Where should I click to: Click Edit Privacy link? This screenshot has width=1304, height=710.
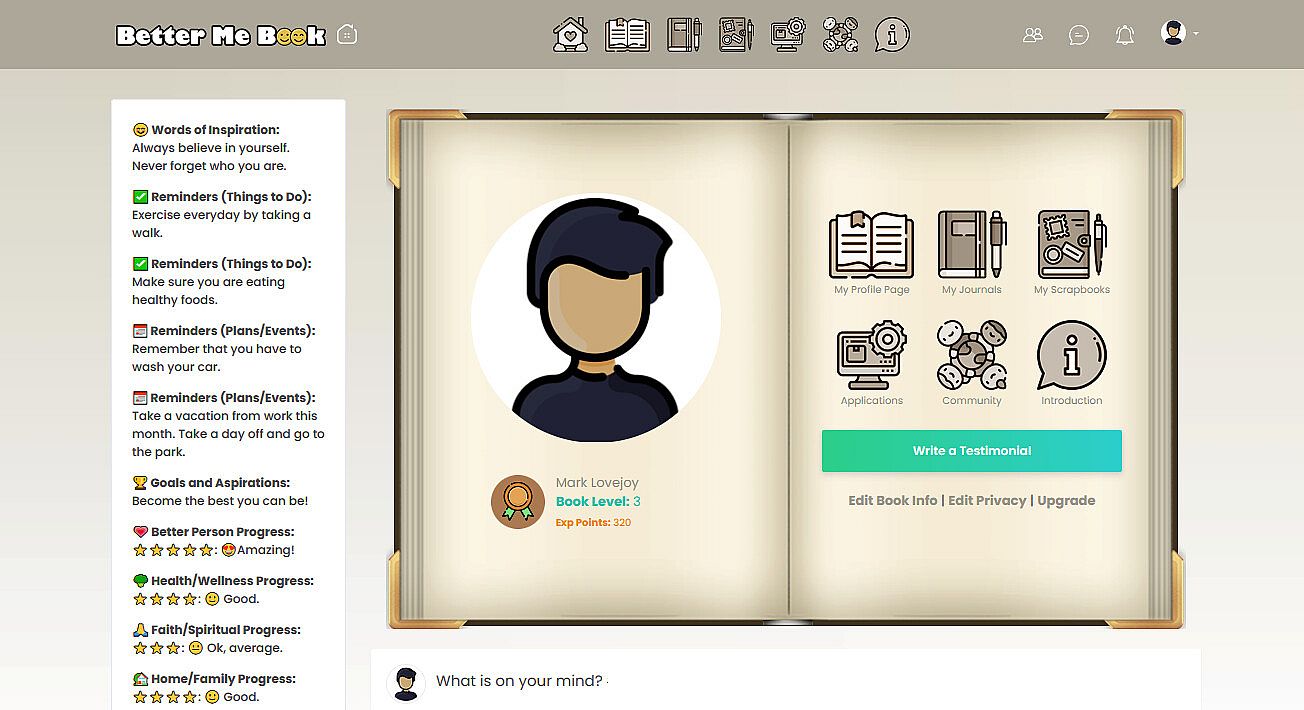[987, 500]
